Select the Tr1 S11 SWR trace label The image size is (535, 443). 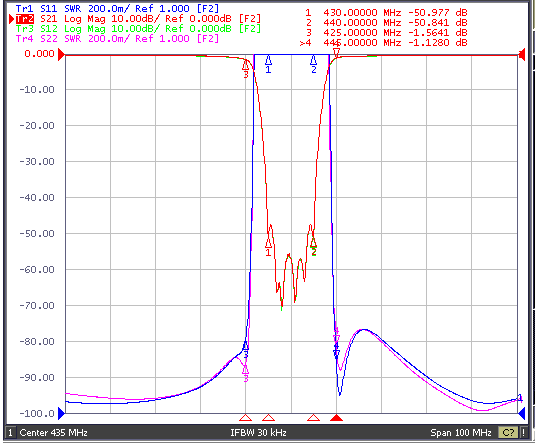coord(117,8)
